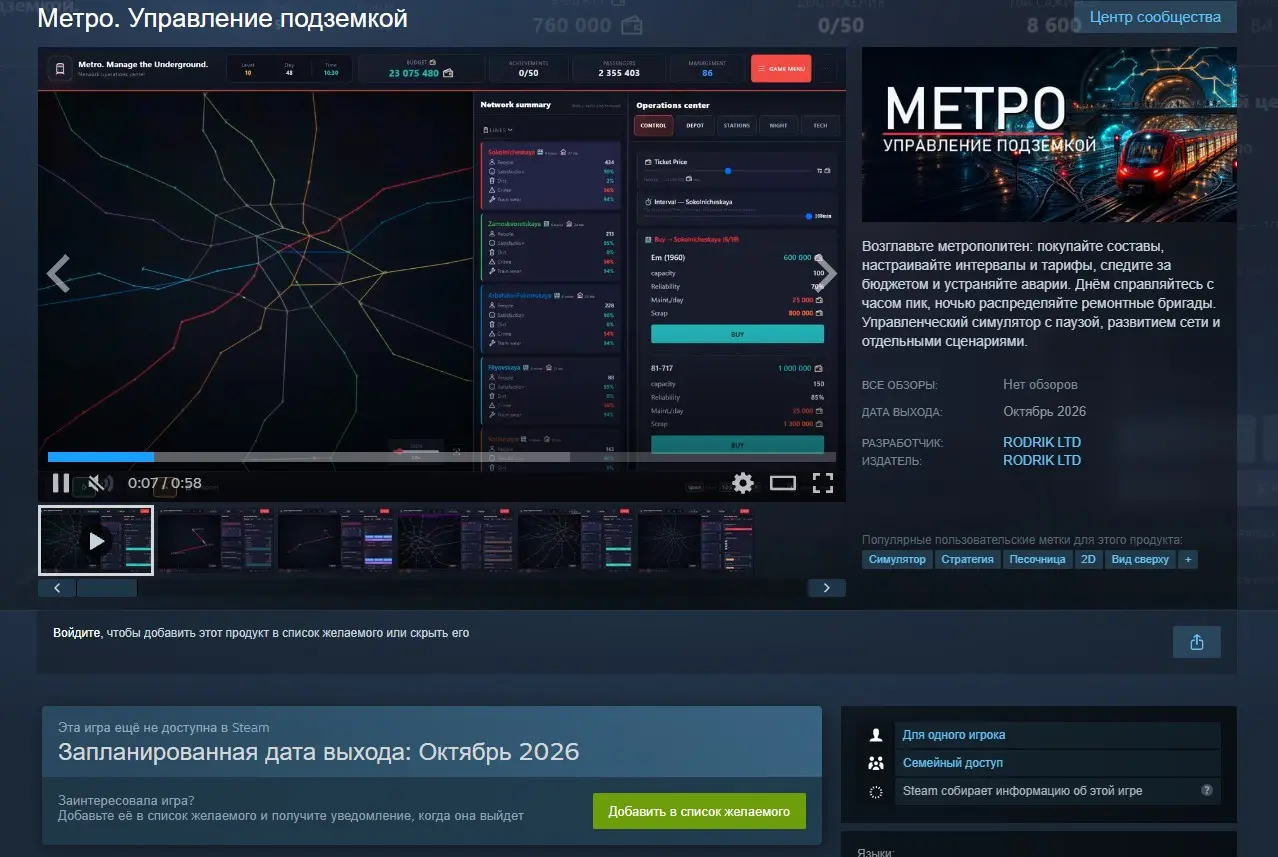
Task: Click the single-player person icon
Action: click(x=877, y=735)
